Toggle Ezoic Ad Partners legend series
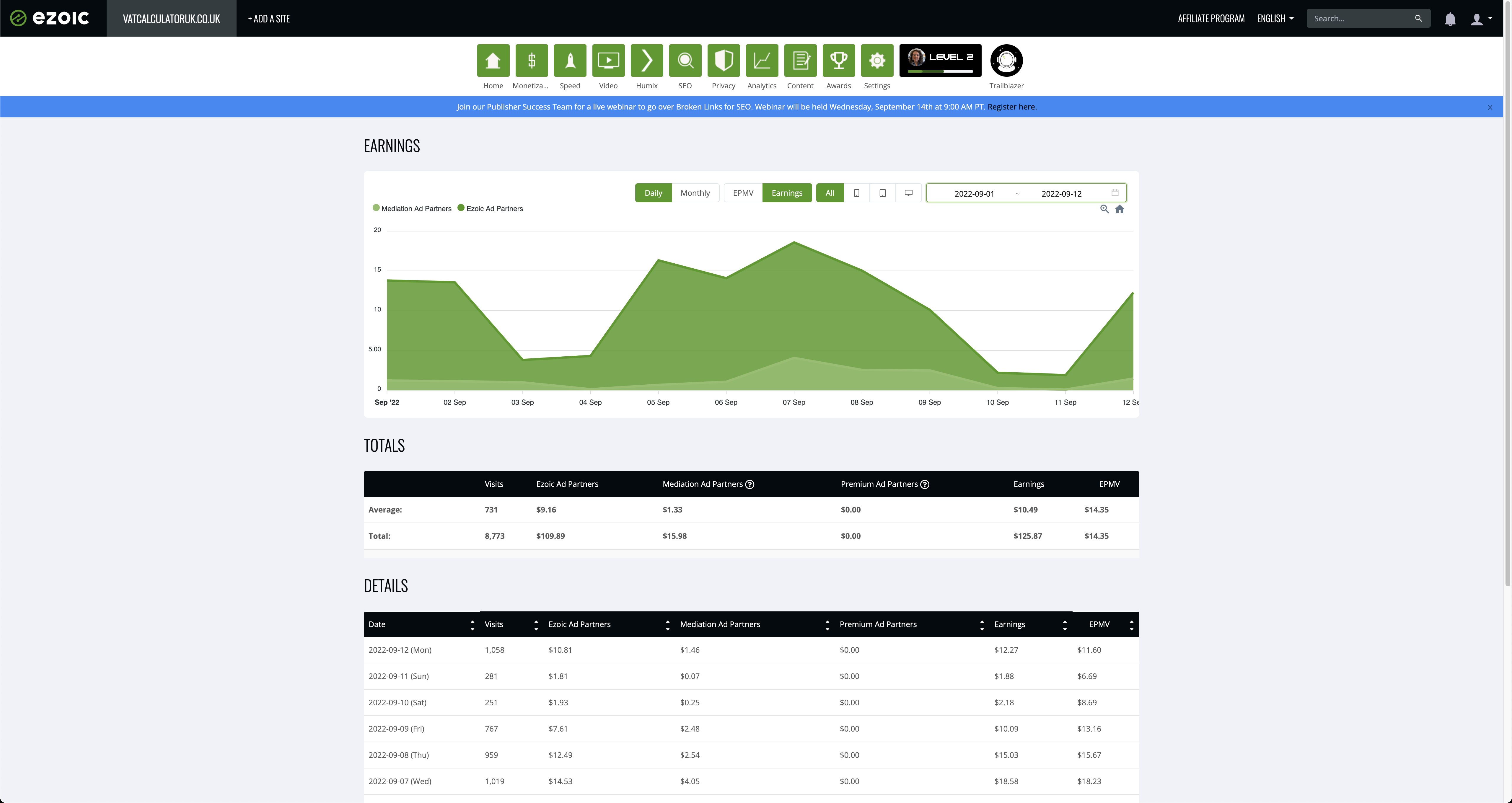1512x803 pixels. (x=490, y=208)
